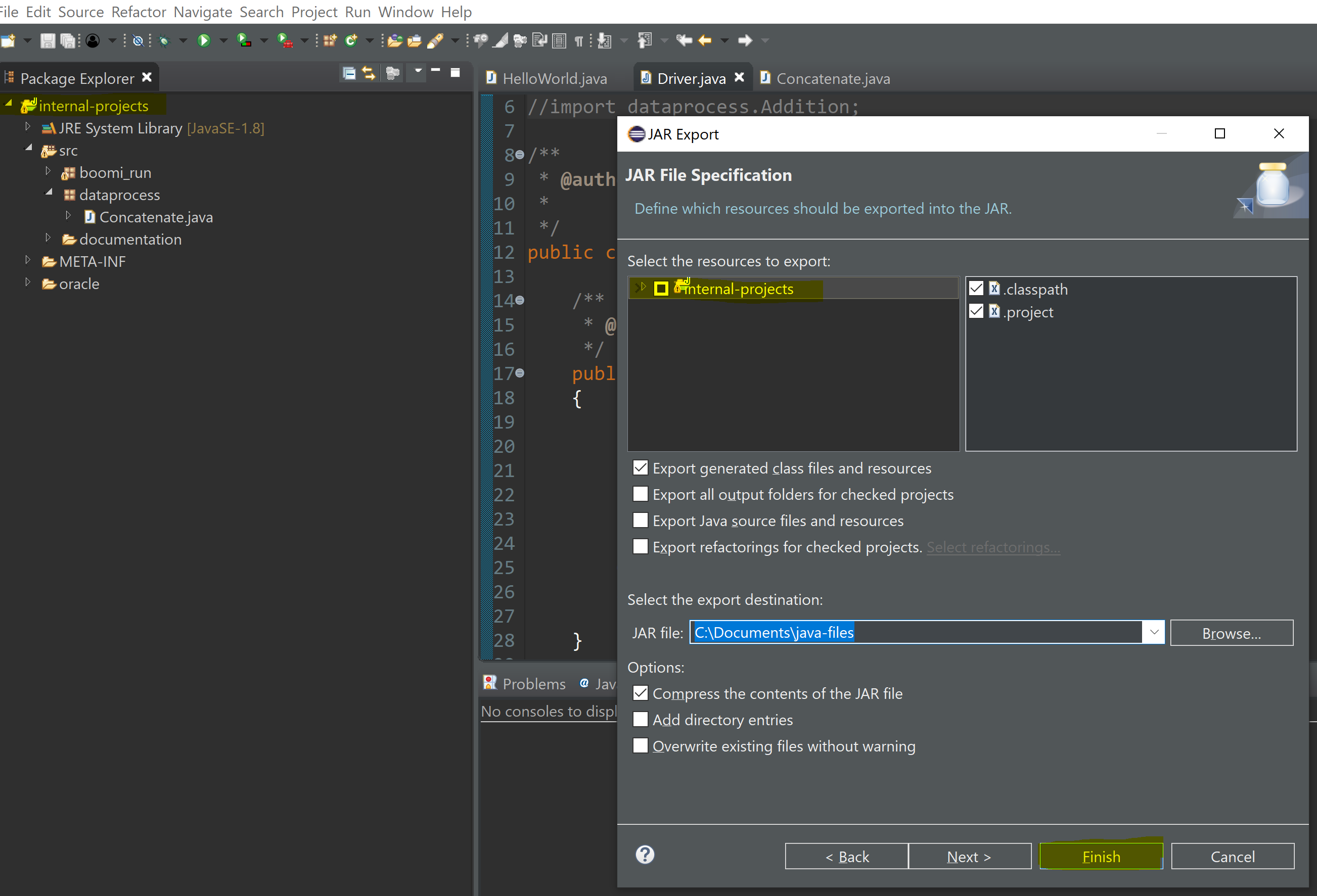Enable Export Java source files and resources
The width and height of the screenshot is (1317, 896).
click(641, 521)
